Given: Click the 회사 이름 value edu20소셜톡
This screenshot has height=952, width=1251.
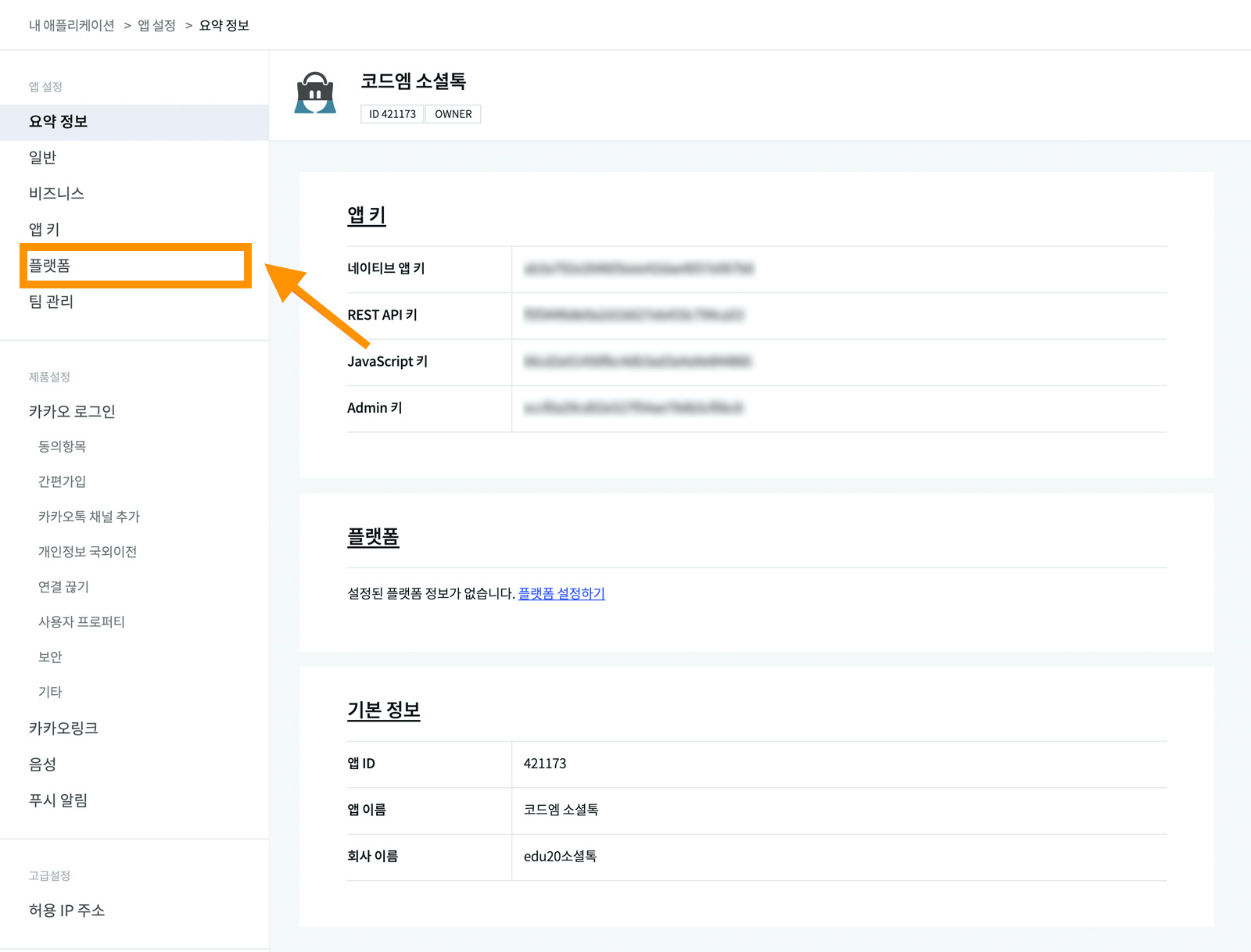Looking at the screenshot, I should click(x=561, y=857).
